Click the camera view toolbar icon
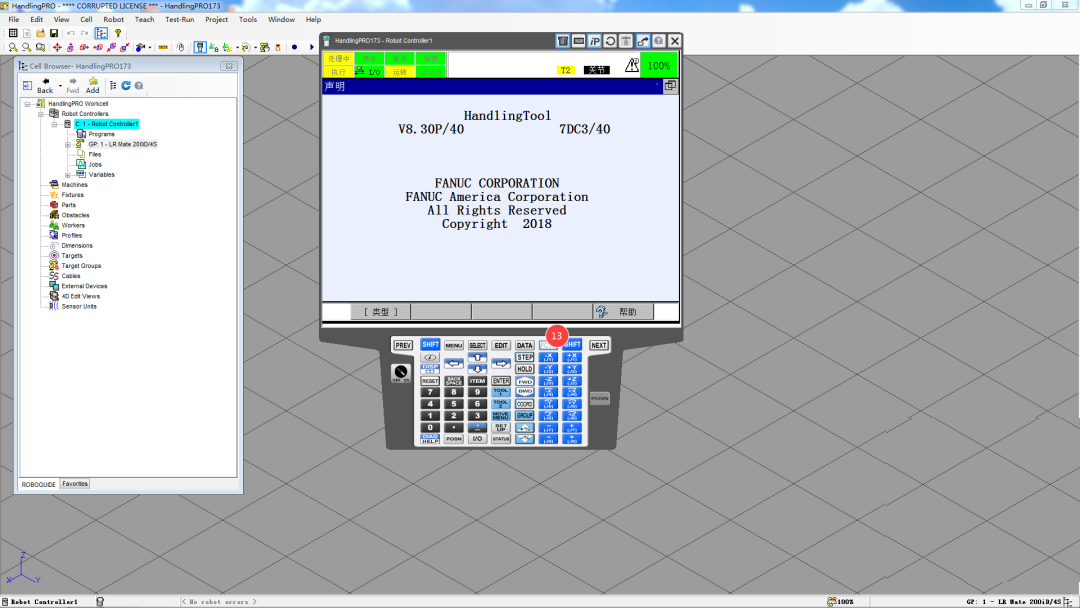This screenshot has height=608, width=1080. 141,48
